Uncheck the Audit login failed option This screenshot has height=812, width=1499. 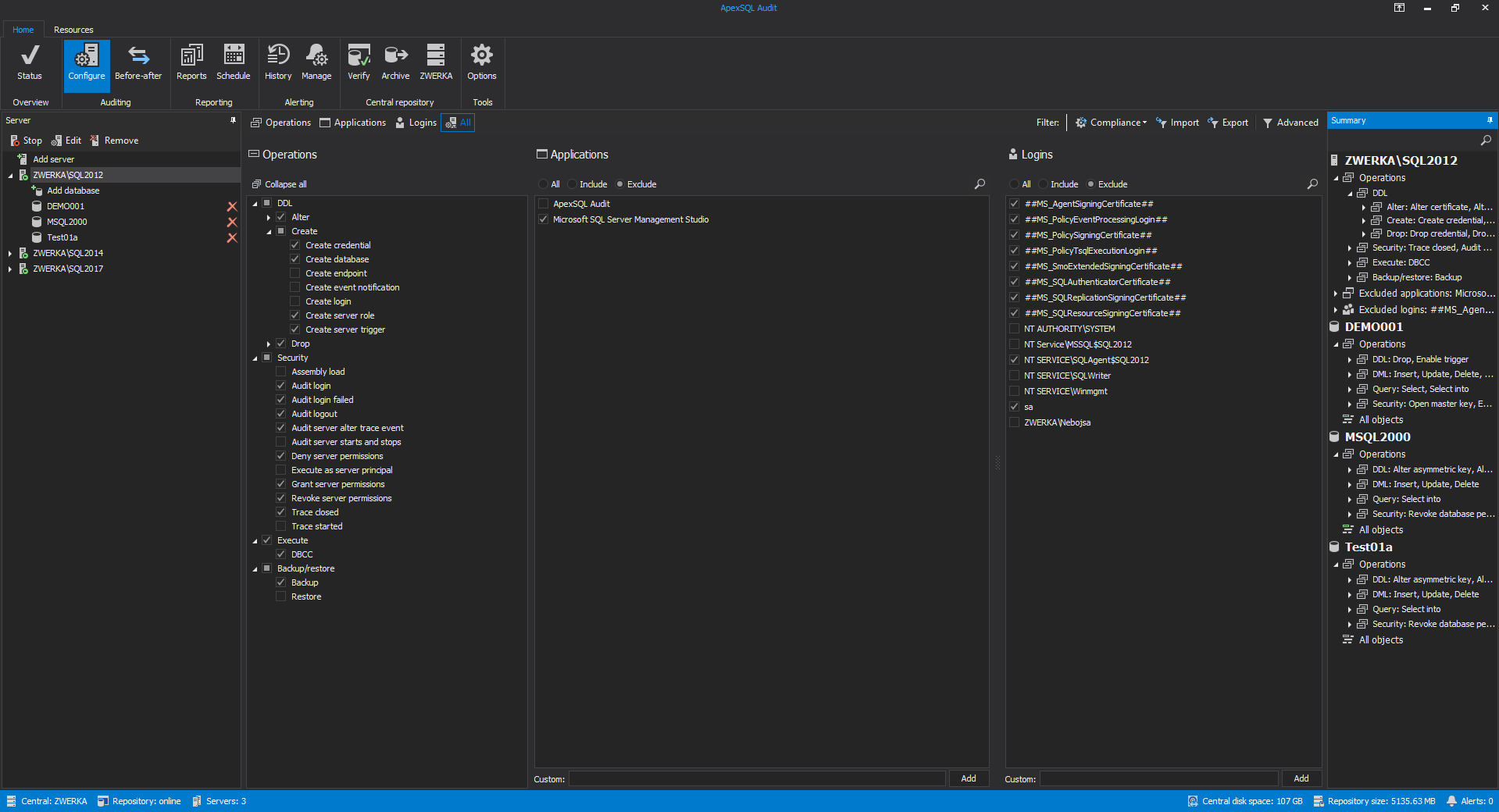point(281,400)
